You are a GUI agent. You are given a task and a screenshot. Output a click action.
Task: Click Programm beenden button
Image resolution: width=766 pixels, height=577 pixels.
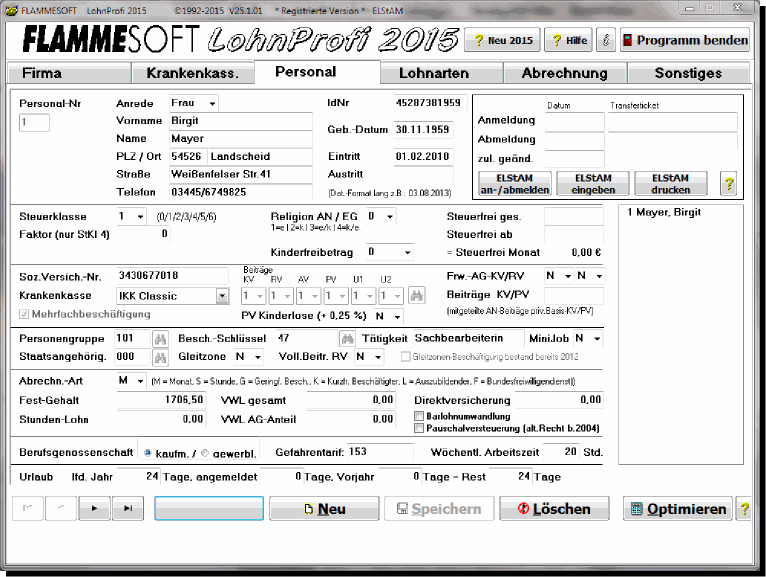(x=685, y=40)
